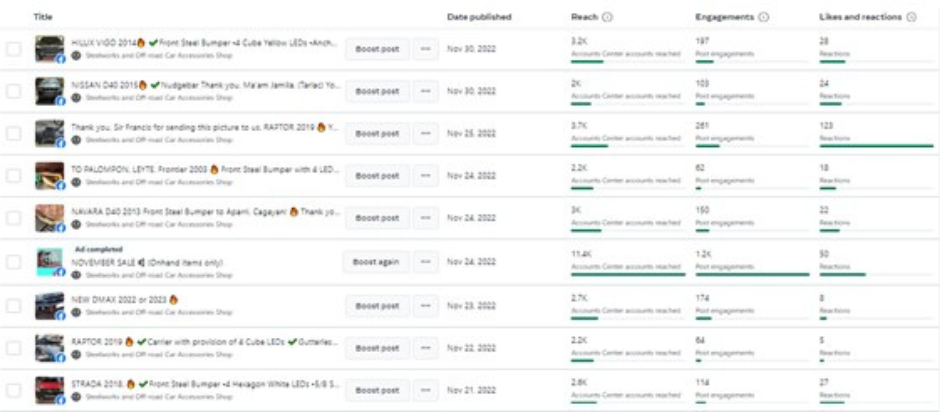Boost the NISSAN D40 2015 post
This screenshot has height=412, width=940.
tap(377, 91)
